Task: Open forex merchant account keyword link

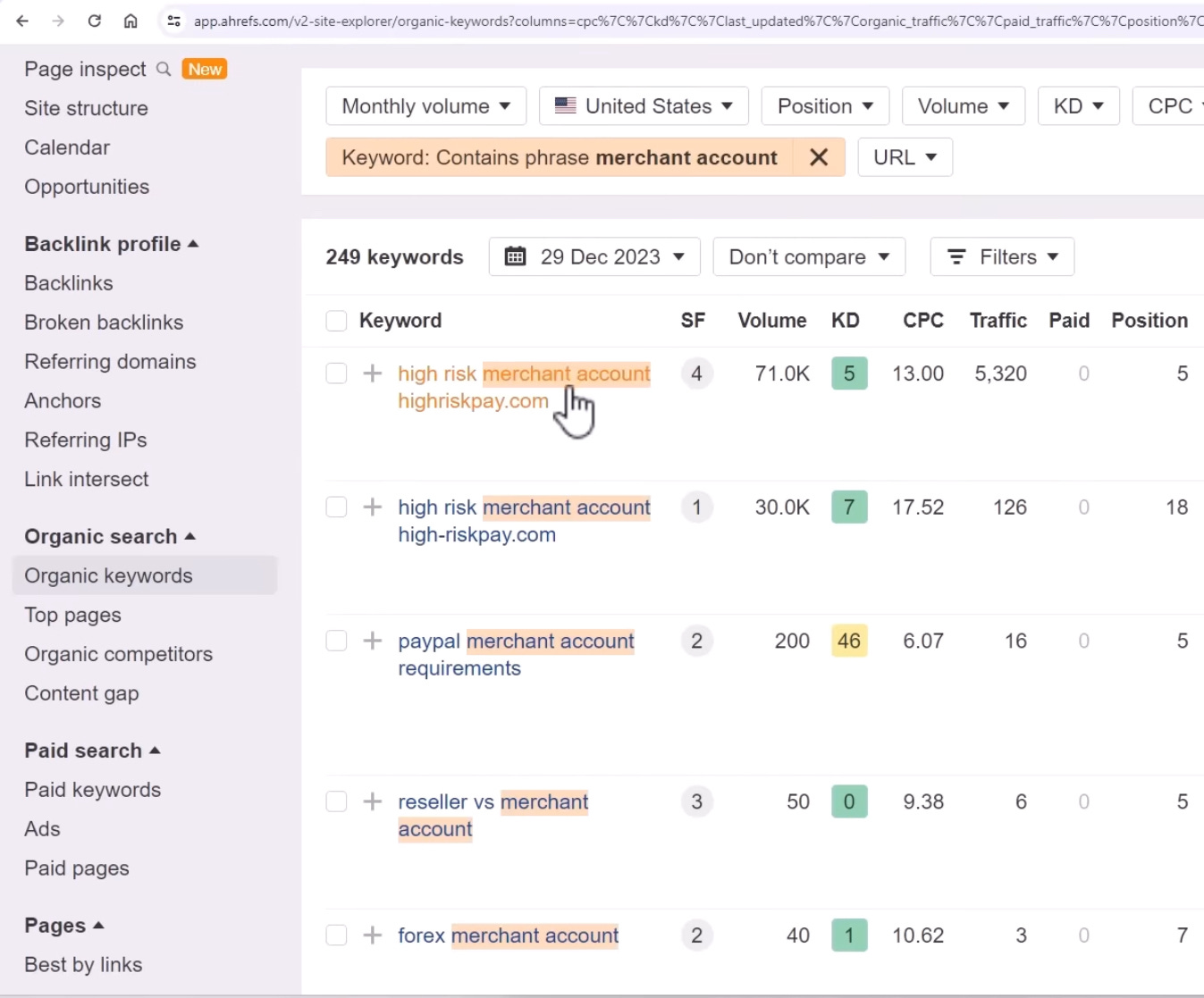Action: 508,935
